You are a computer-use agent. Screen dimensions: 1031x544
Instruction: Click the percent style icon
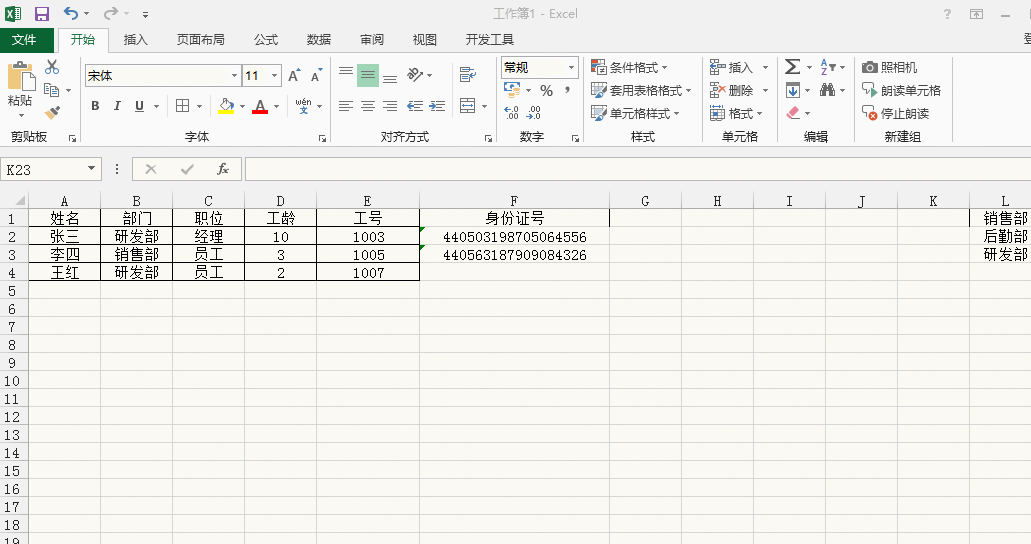click(x=546, y=90)
